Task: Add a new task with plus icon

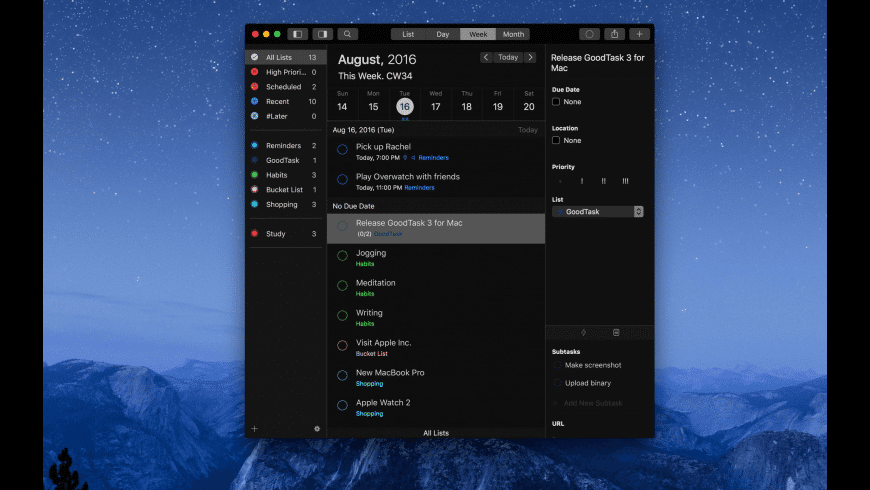Action: [x=640, y=34]
